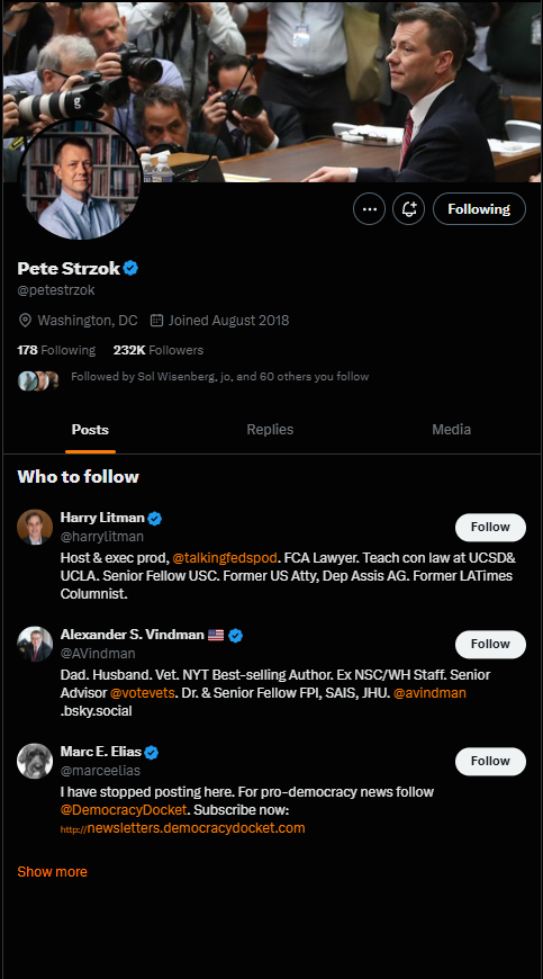Open the three-dot more options menu

369,209
